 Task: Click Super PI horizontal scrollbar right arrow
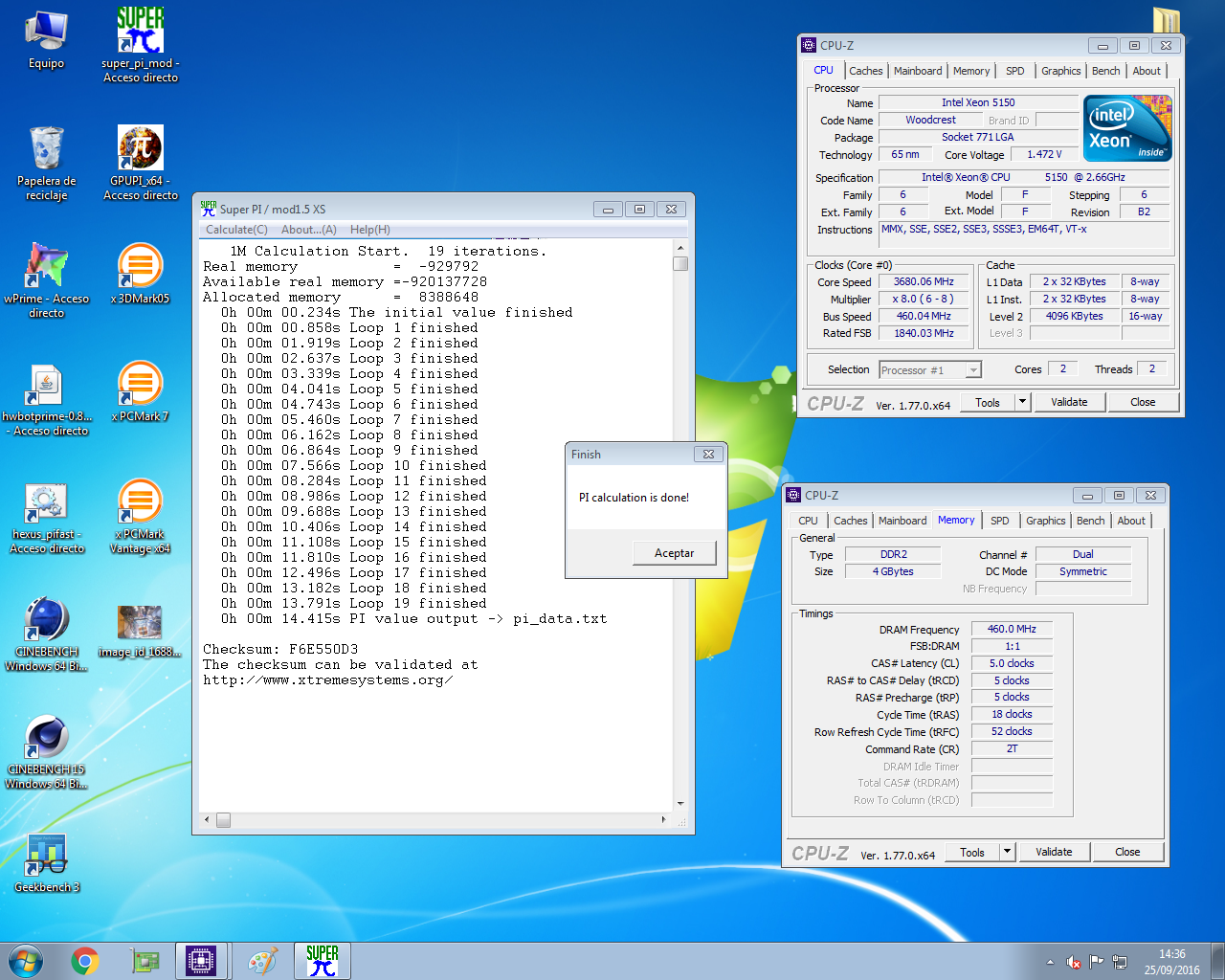(x=664, y=820)
